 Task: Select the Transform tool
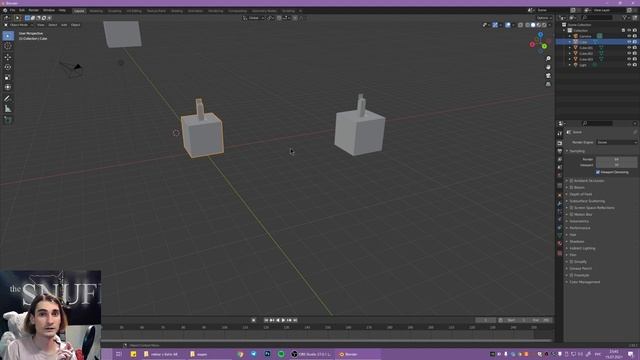click(8, 87)
